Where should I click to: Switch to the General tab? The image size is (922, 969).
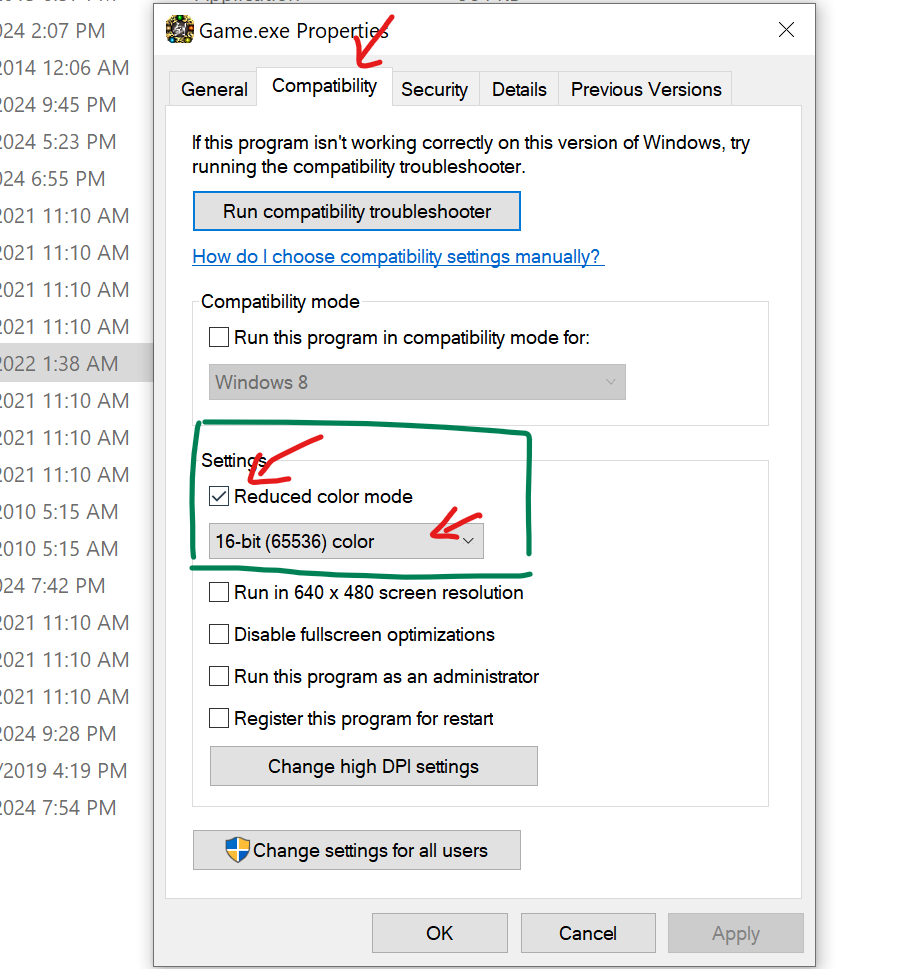point(214,89)
